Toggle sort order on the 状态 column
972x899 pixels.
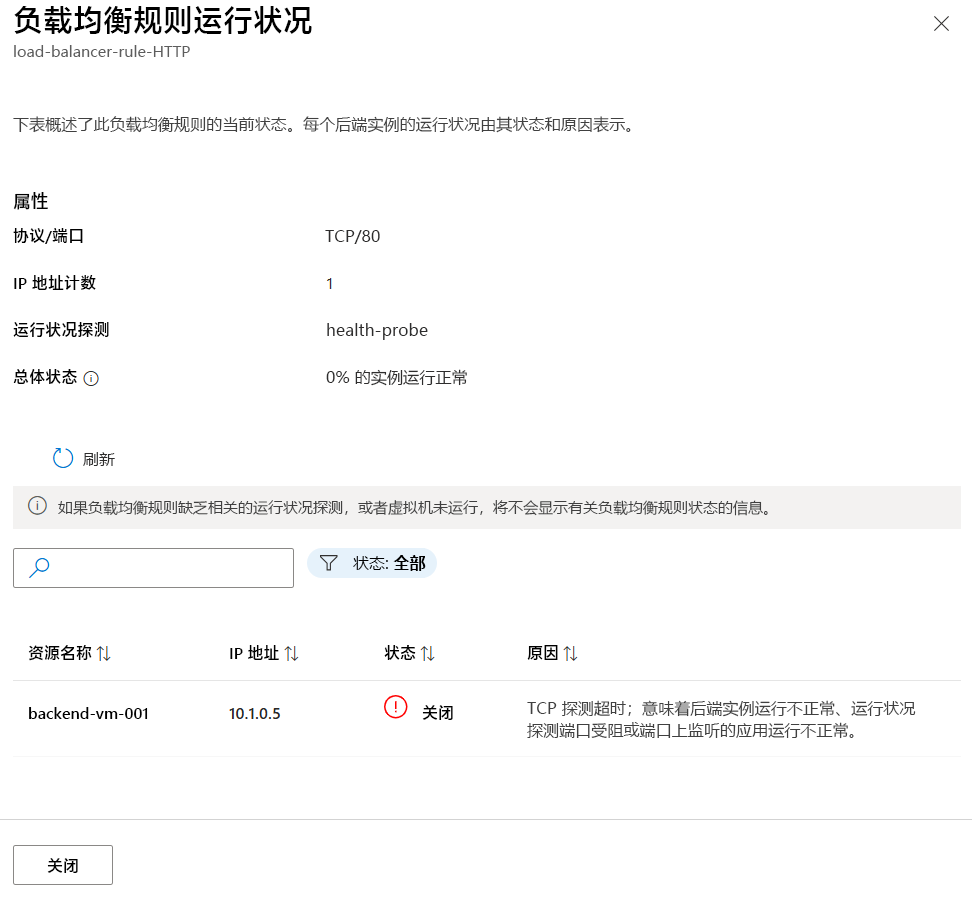pyautogui.click(x=430, y=652)
